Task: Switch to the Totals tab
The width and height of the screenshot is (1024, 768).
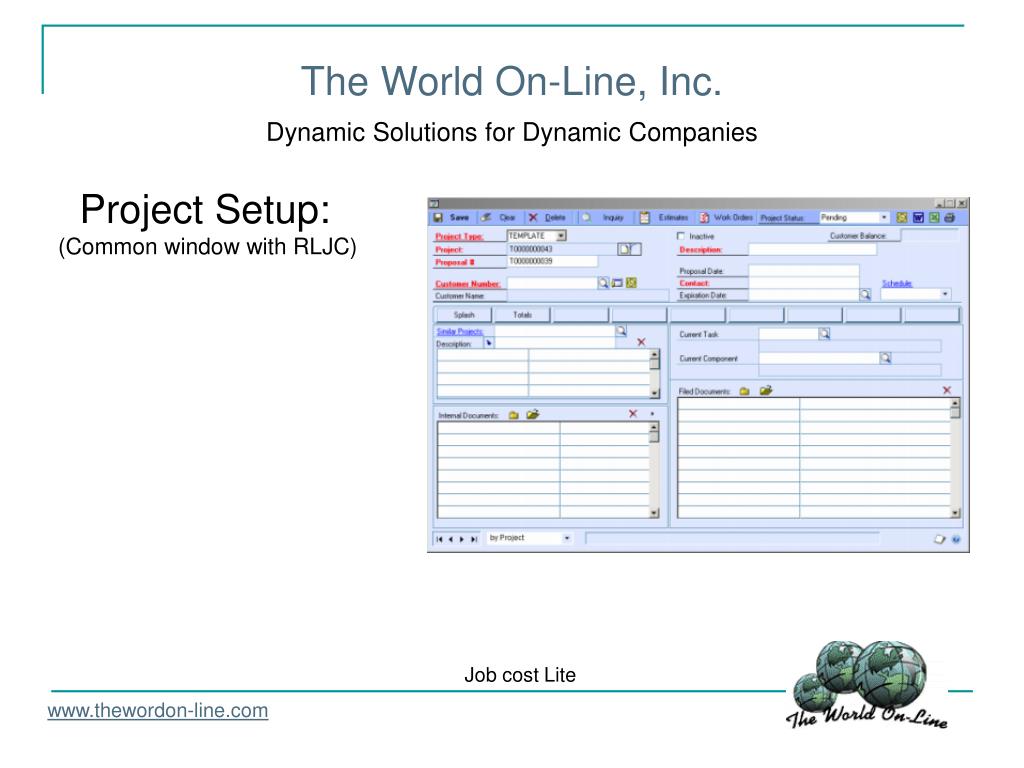Action: (522, 315)
